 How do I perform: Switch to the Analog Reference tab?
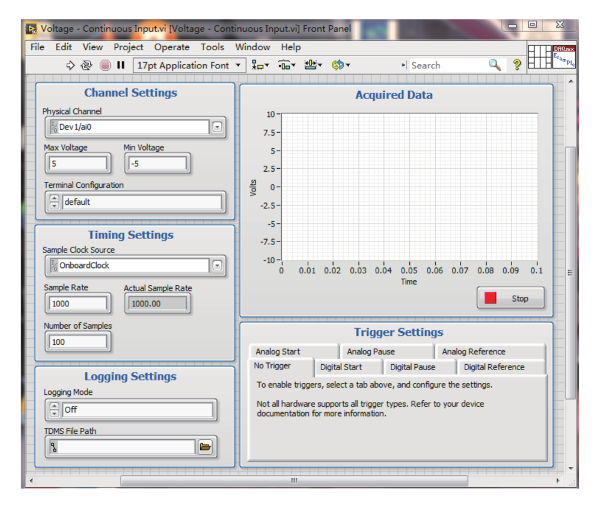click(491, 352)
